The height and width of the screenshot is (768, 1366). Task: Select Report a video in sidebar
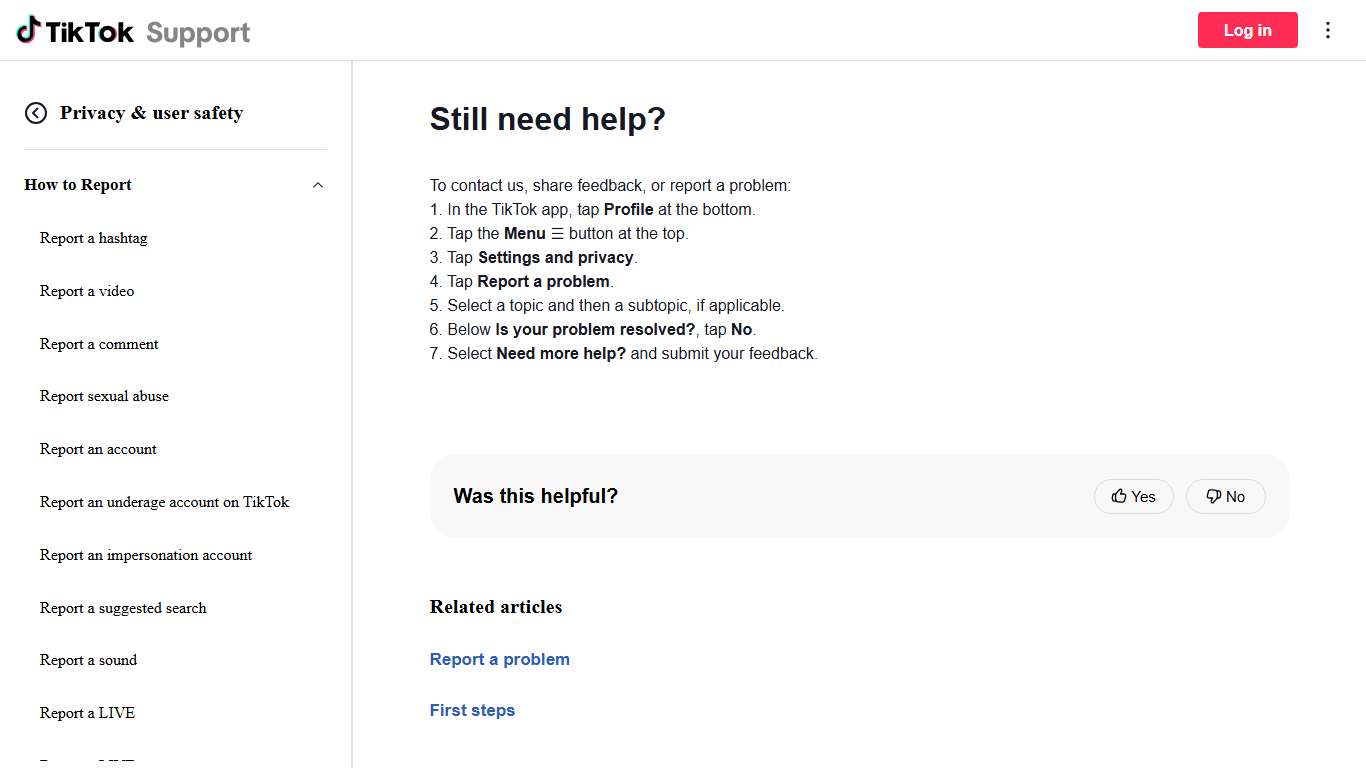(x=87, y=291)
